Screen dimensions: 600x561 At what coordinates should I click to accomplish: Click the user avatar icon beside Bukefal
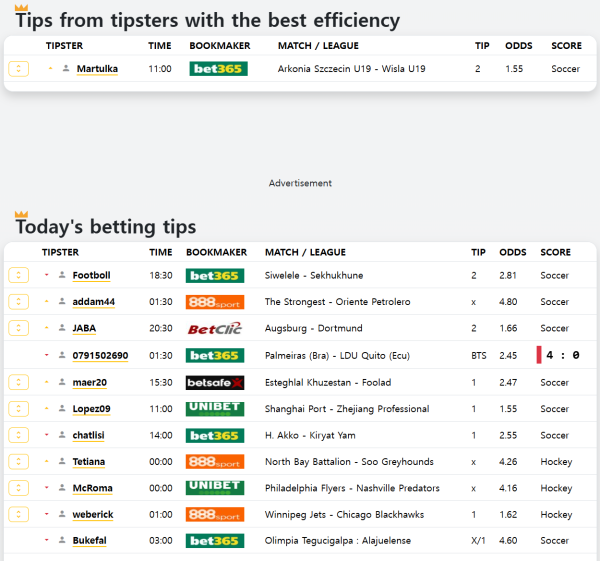pos(62,541)
